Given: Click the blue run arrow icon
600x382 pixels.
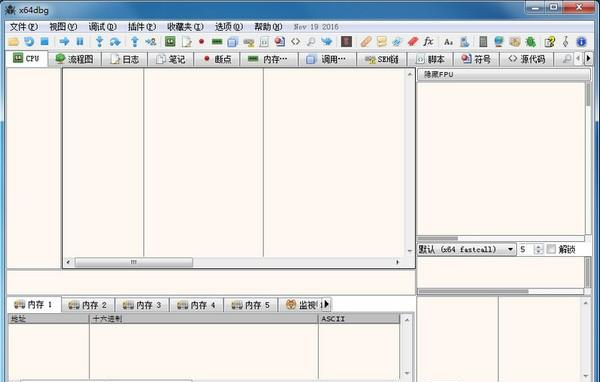Looking at the screenshot, I should [x=64, y=41].
